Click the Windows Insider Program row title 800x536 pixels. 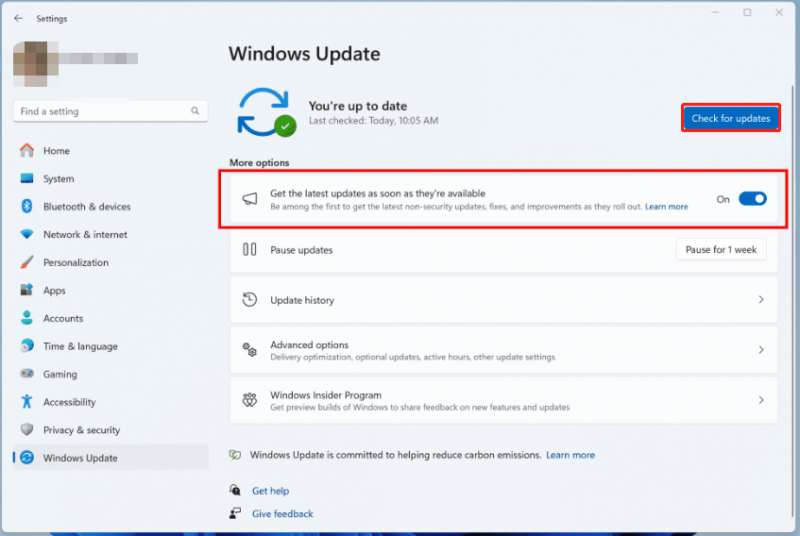pyautogui.click(x=326, y=395)
